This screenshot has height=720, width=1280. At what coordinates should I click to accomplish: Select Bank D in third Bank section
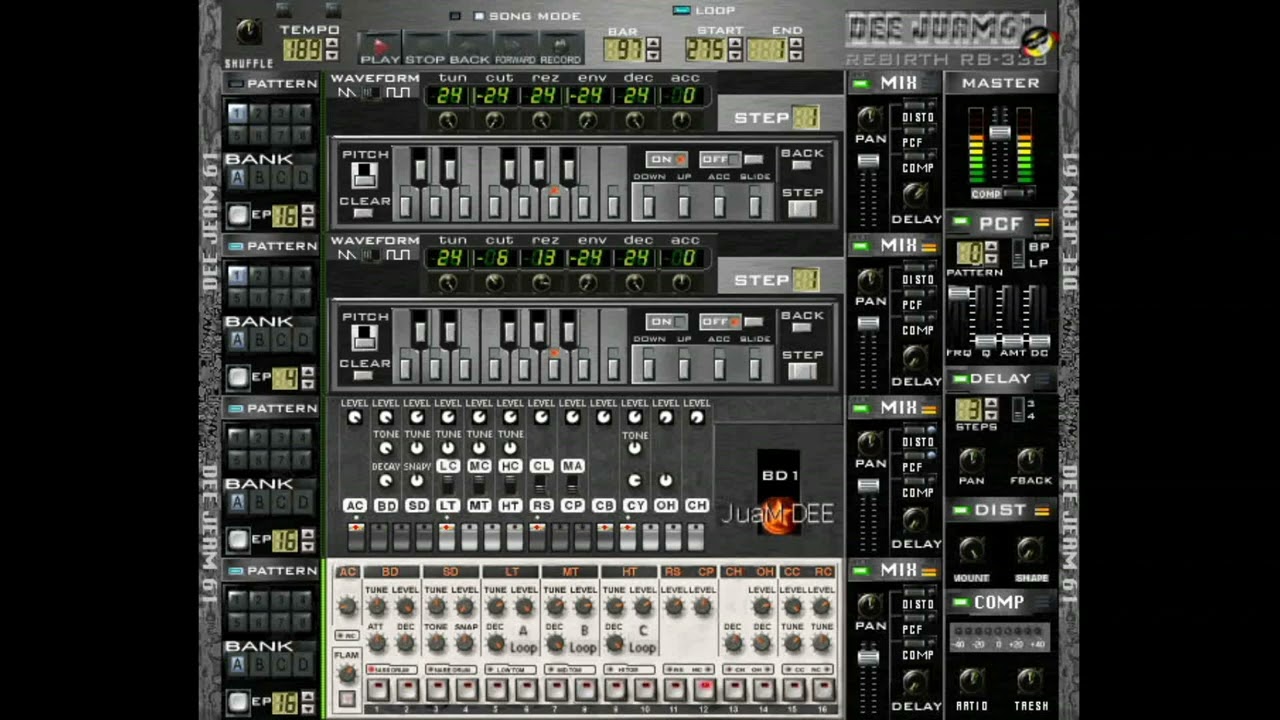[x=302, y=503]
